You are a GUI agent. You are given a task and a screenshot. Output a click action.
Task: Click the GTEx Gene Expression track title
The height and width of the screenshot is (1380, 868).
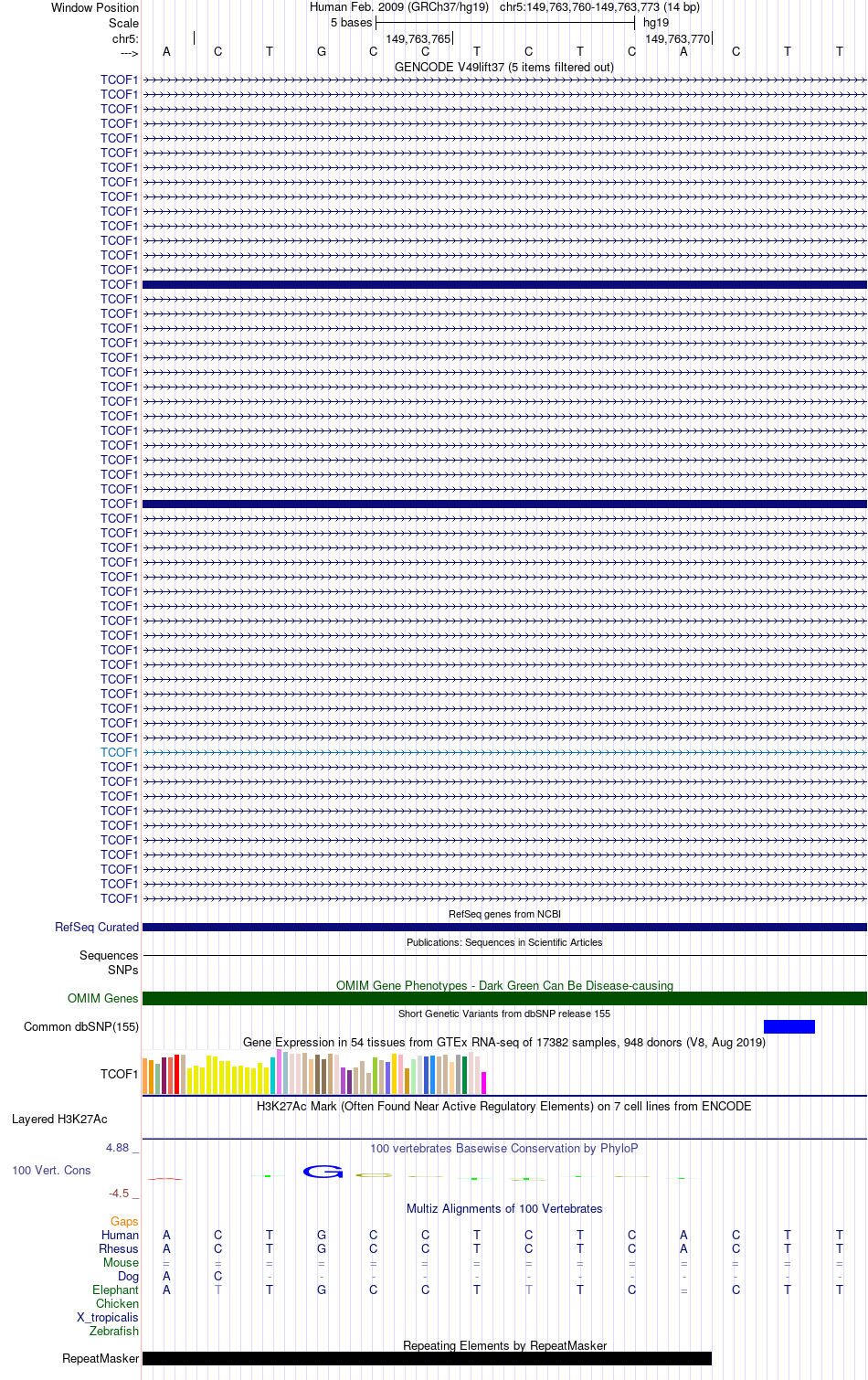click(504, 1042)
